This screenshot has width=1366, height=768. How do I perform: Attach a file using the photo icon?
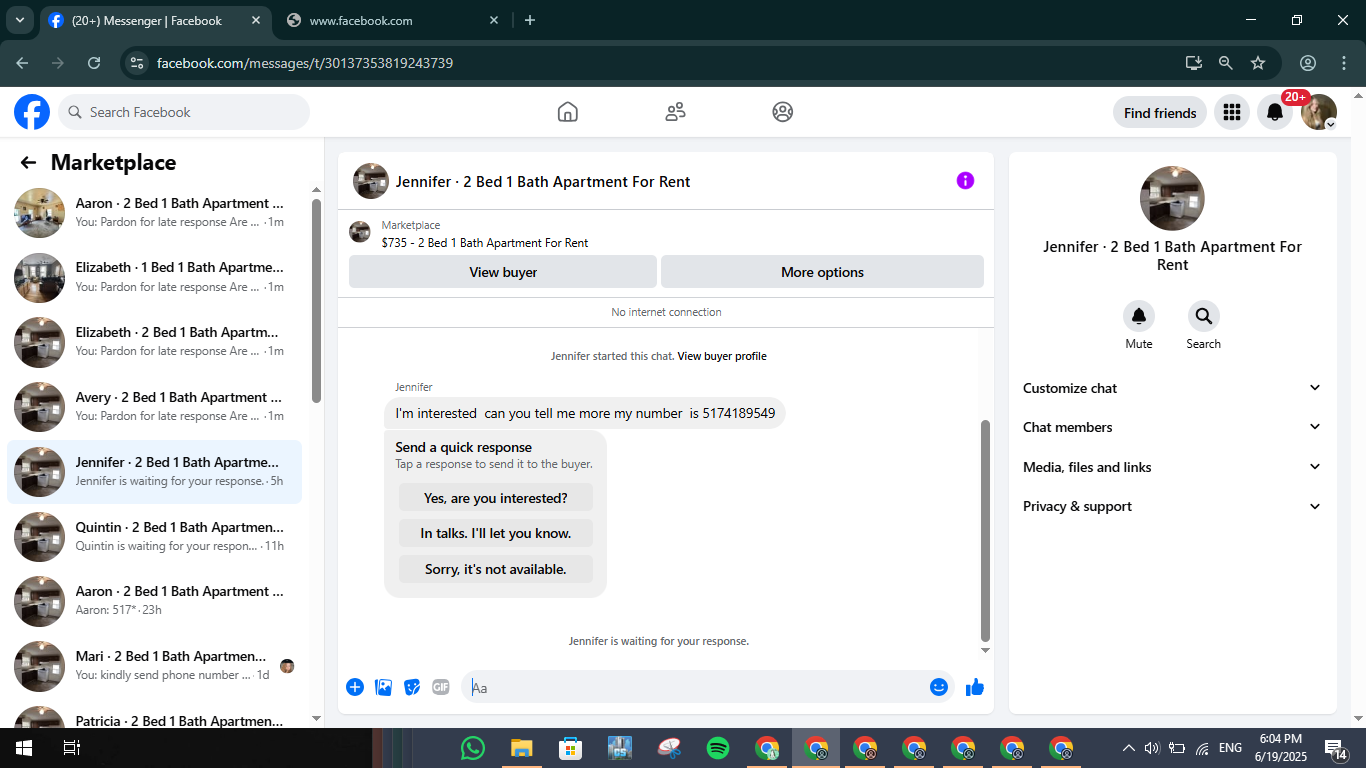point(383,687)
